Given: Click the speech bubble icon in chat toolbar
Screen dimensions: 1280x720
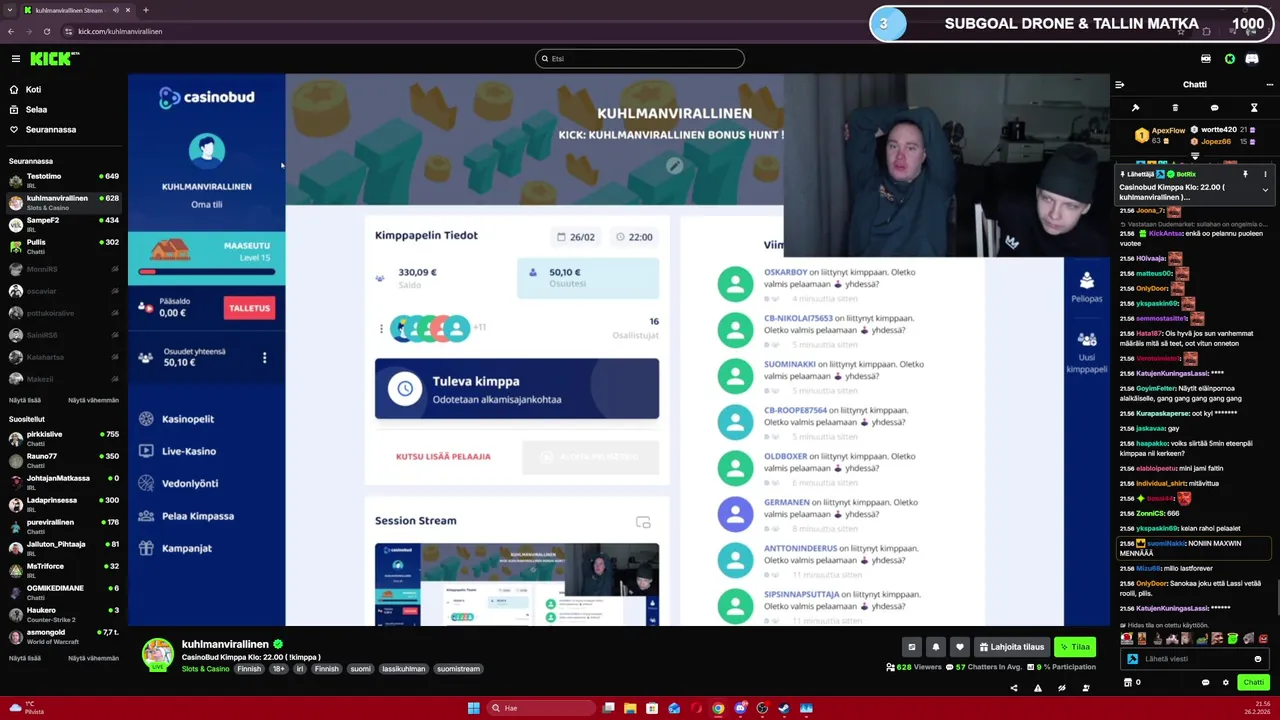Looking at the screenshot, I should point(1214,108).
